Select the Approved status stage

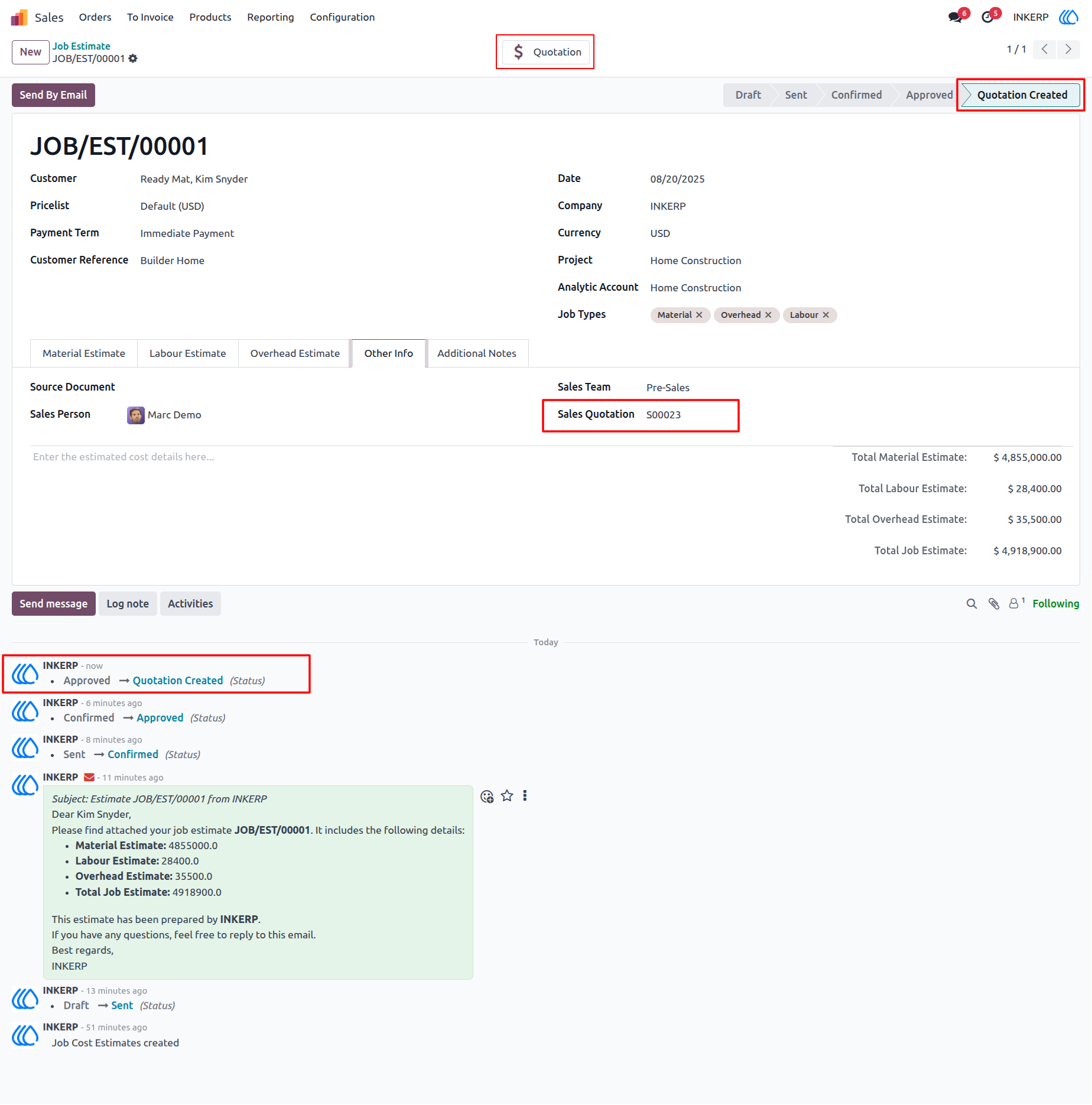(929, 95)
